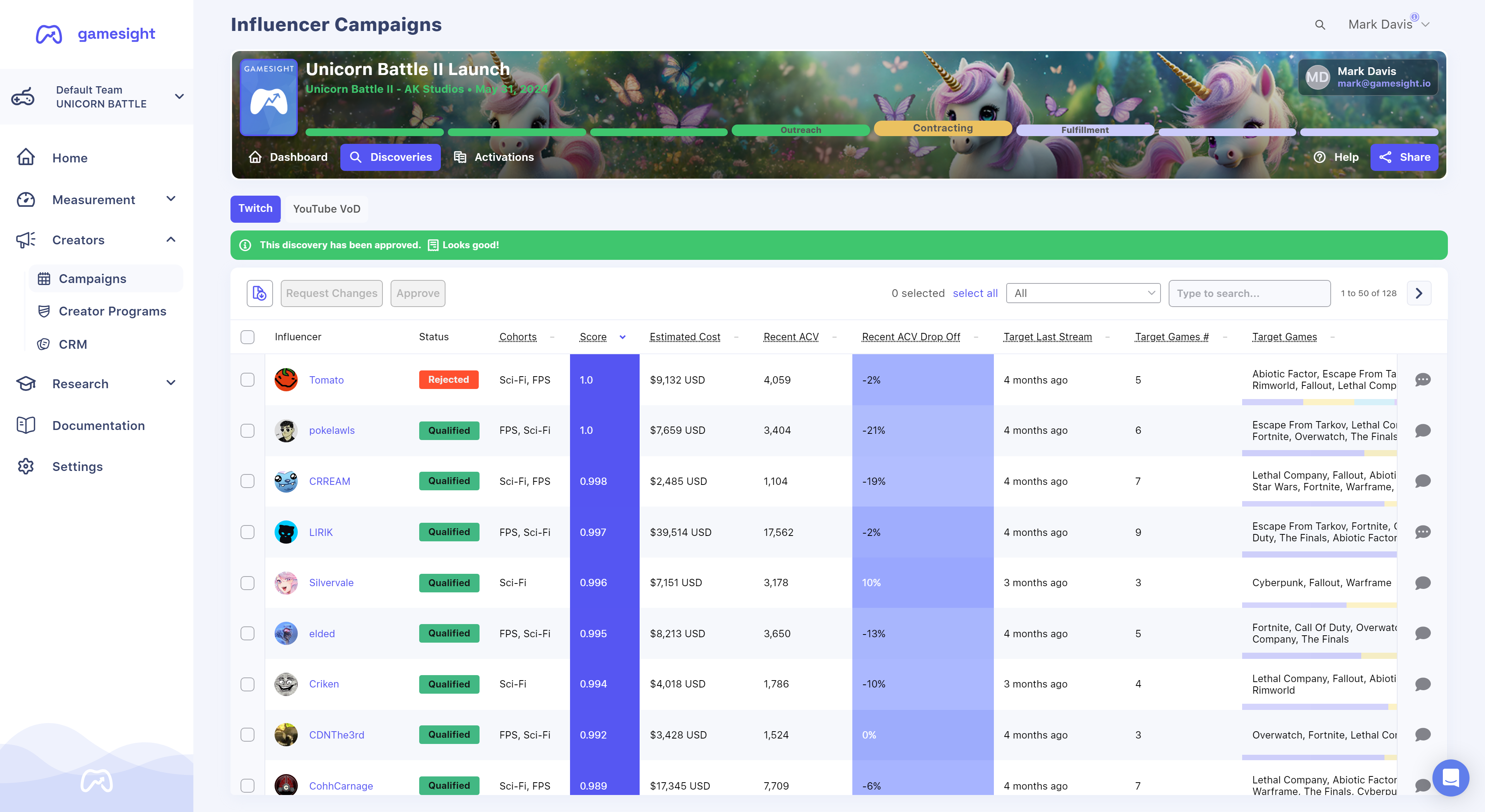Click the Research graduation cap icon
The height and width of the screenshot is (812, 1485).
coord(26,383)
